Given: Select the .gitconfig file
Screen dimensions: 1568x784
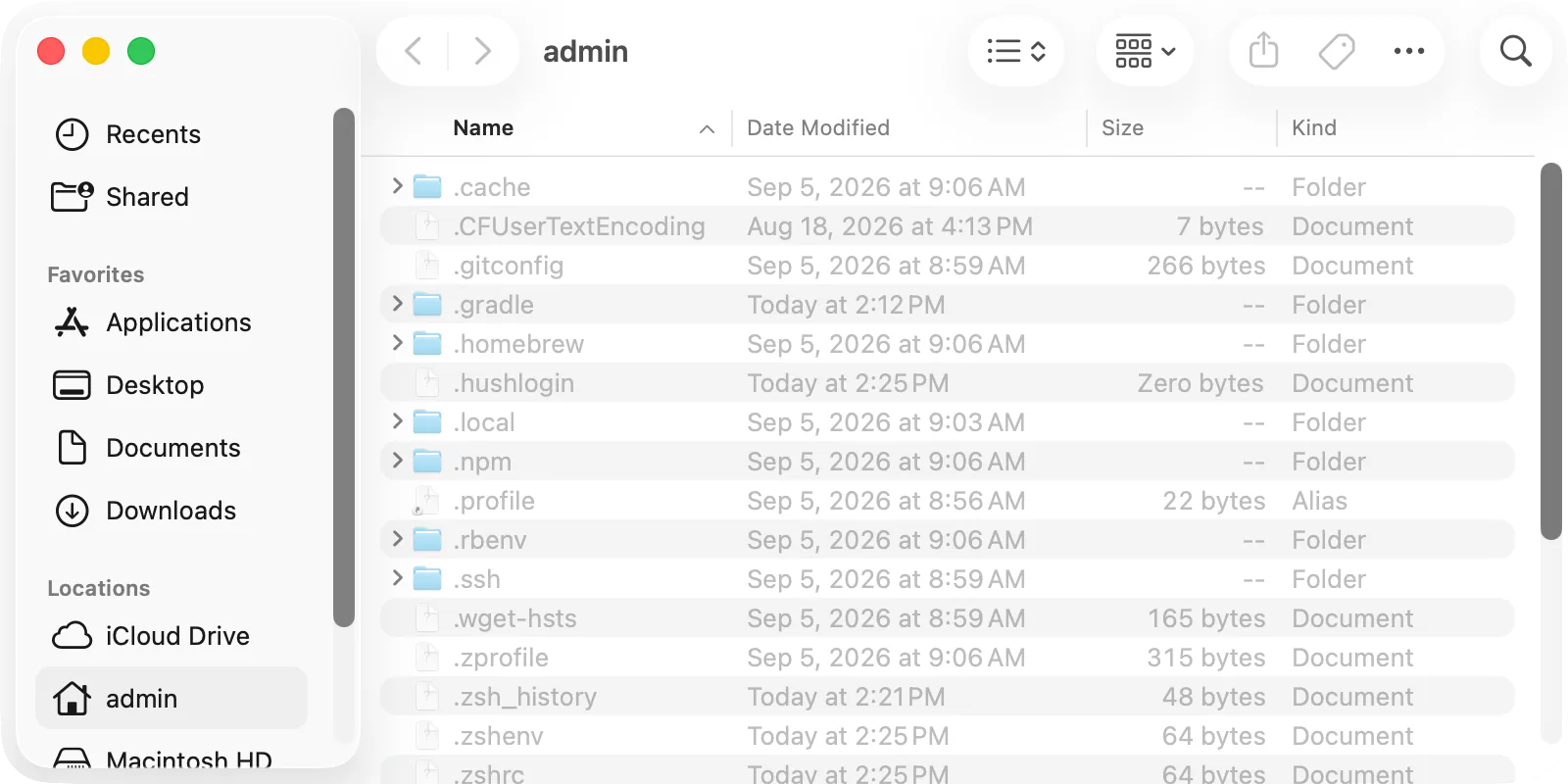Looking at the screenshot, I should point(948,266).
